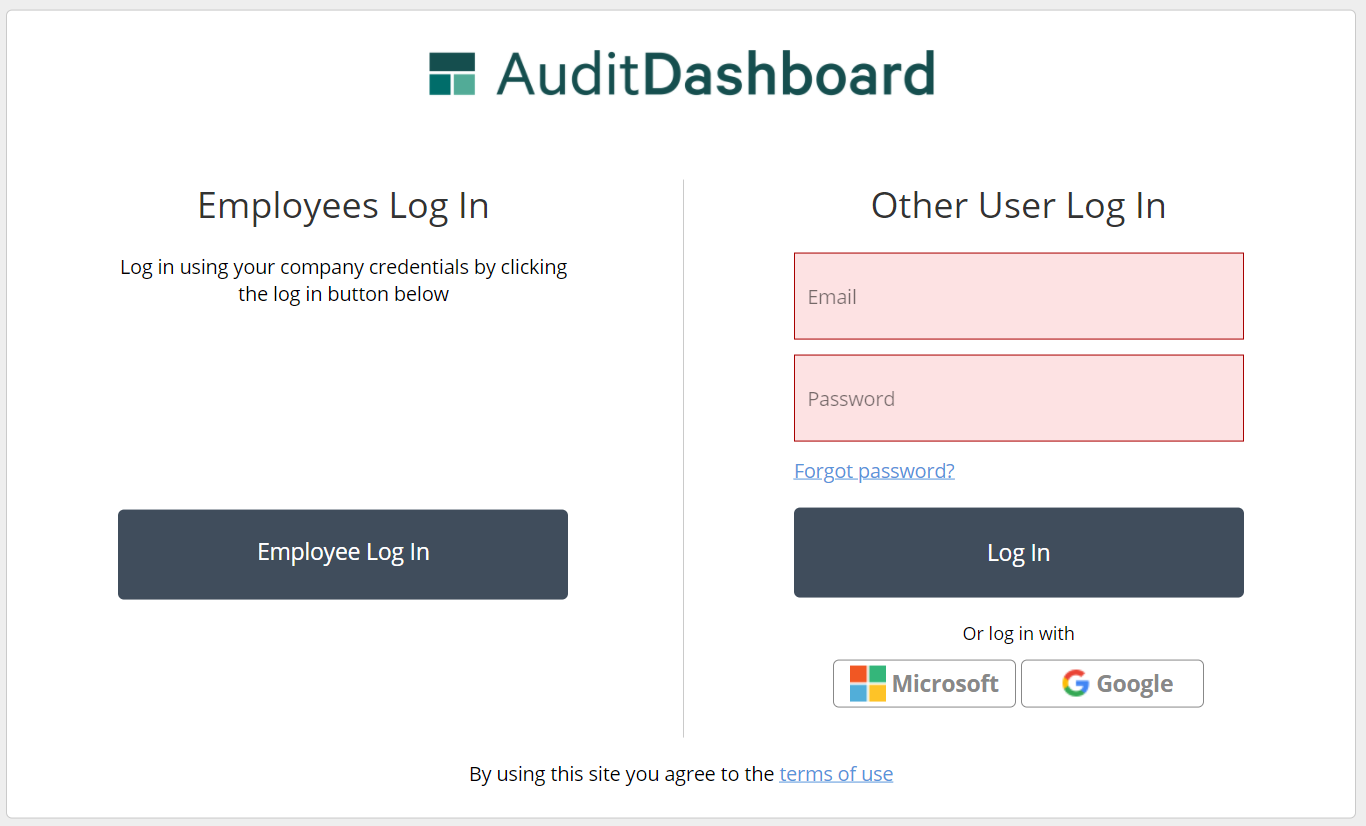
Task: Click the company credentials instruction text
Action: point(343,281)
